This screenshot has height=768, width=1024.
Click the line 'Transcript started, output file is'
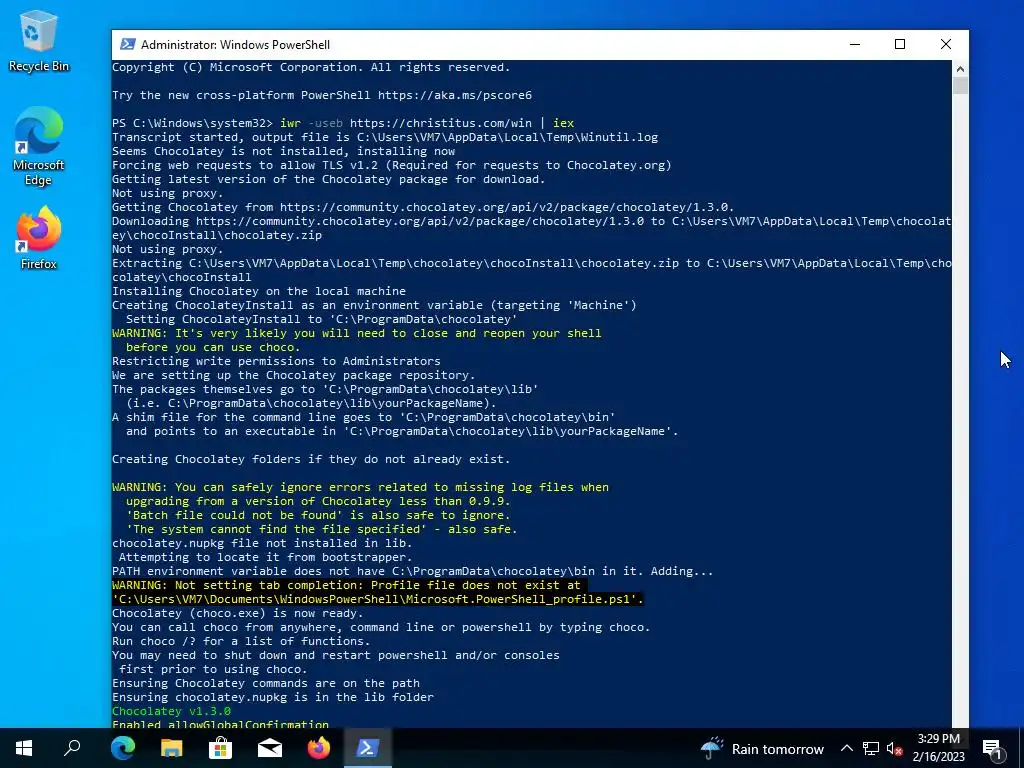coord(385,137)
